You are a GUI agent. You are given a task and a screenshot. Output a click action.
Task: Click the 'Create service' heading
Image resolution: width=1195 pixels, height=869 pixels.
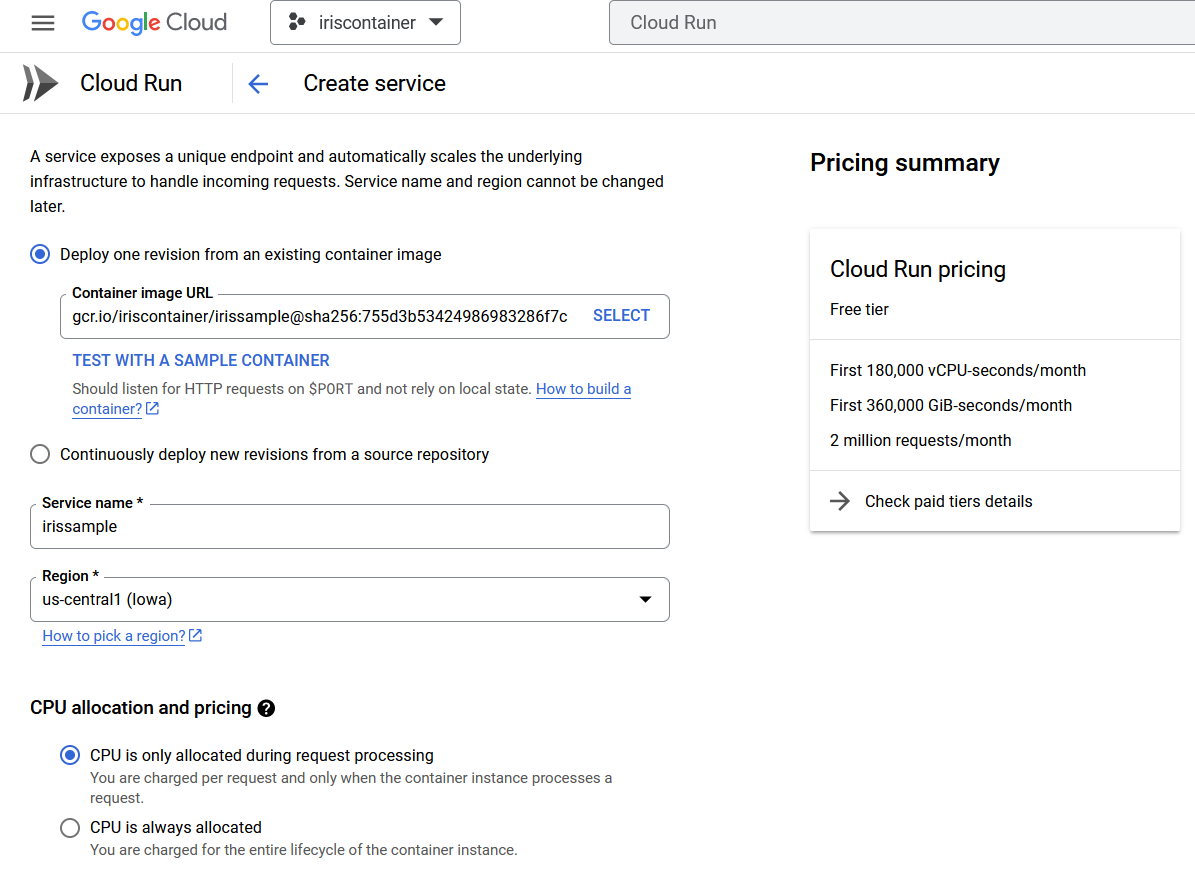point(374,83)
